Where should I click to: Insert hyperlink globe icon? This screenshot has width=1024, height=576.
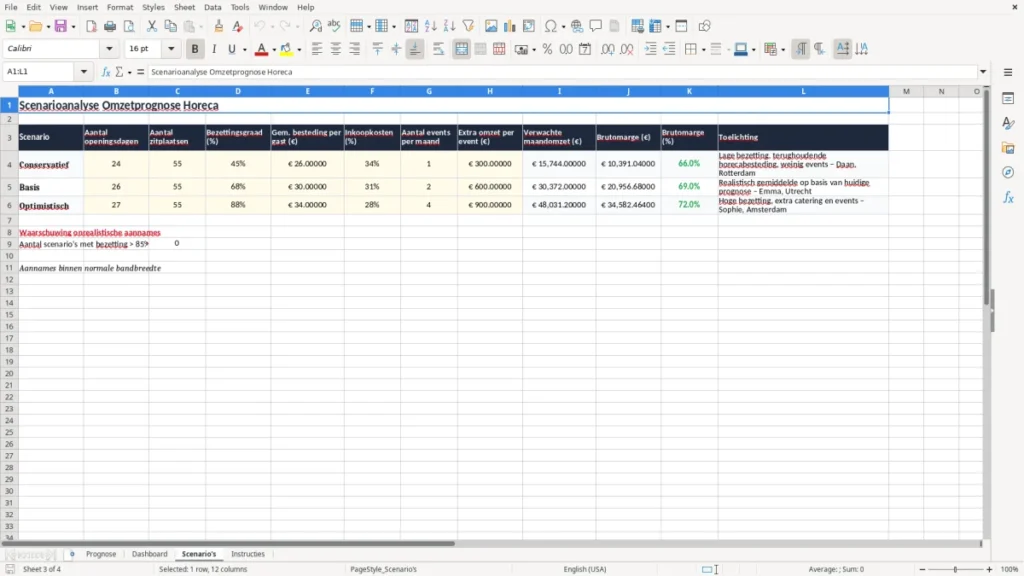(577, 26)
